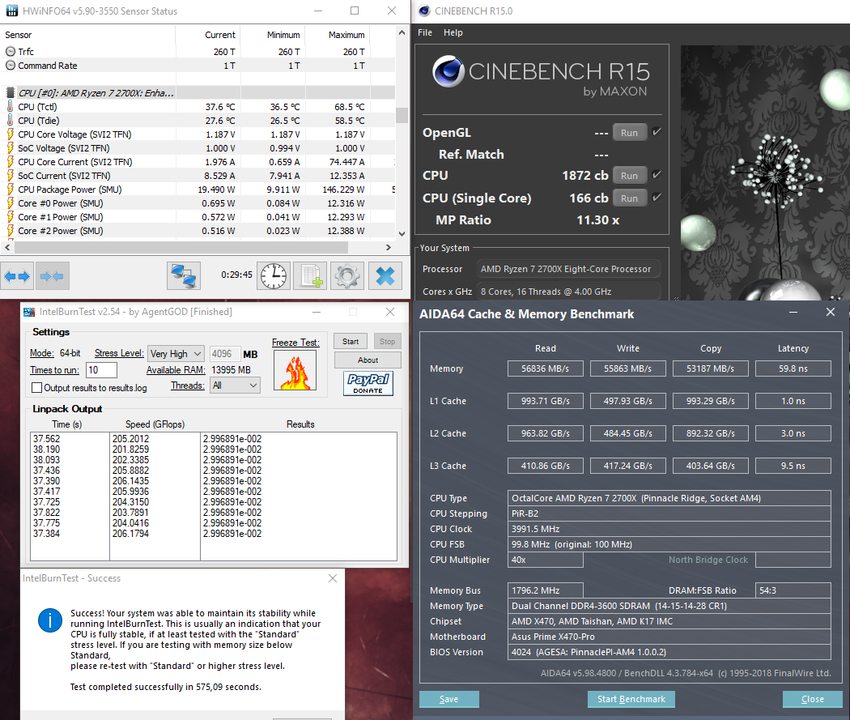Click the flame Freeze Test icon in IntelBurnTest
This screenshot has width=850, height=720.
pos(295,371)
